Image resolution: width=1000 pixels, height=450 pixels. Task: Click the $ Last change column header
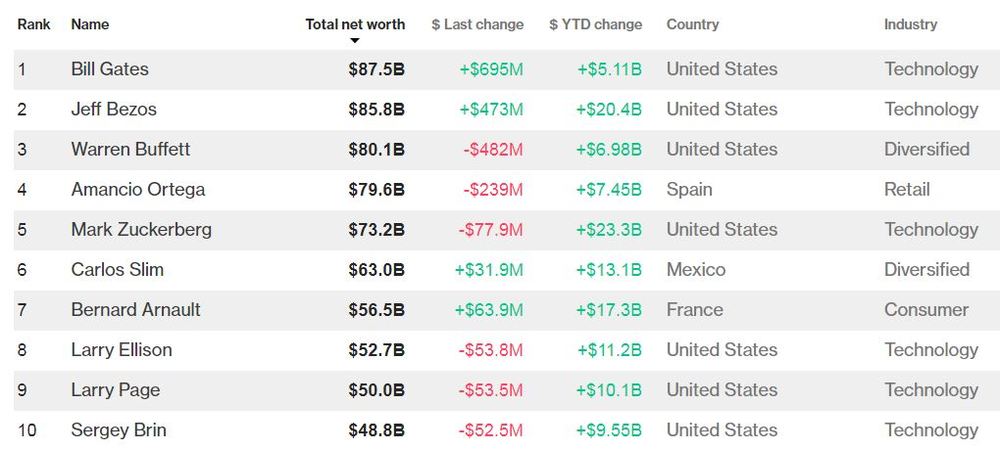click(477, 24)
